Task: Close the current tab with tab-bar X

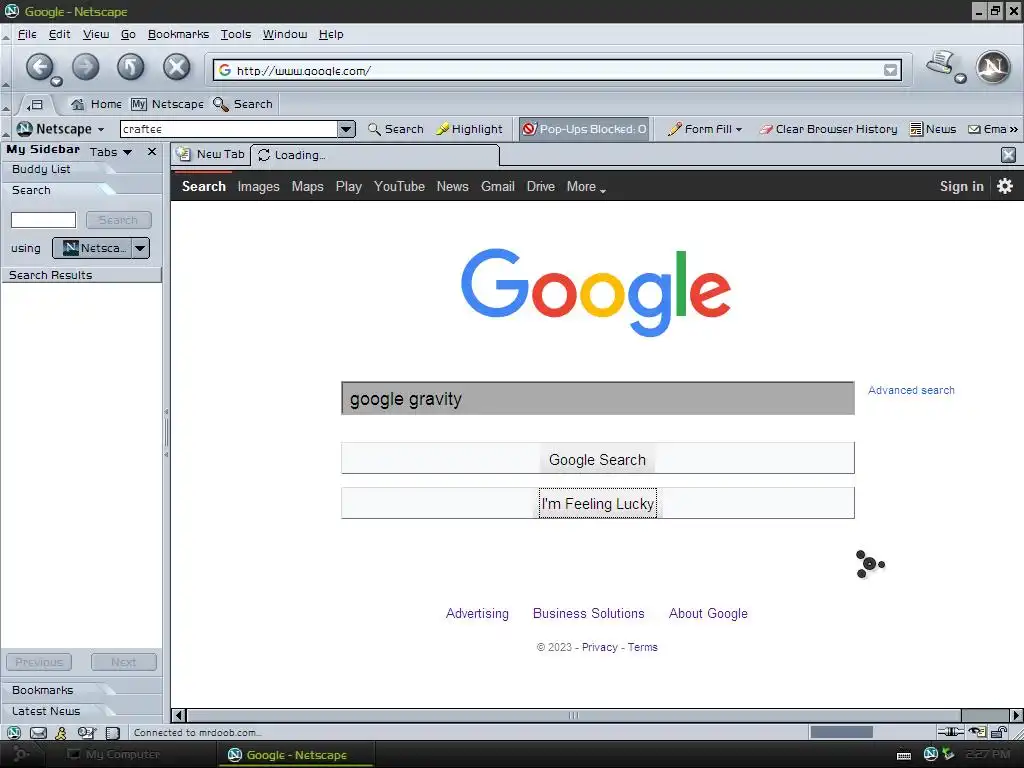Action: point(1008,155)
